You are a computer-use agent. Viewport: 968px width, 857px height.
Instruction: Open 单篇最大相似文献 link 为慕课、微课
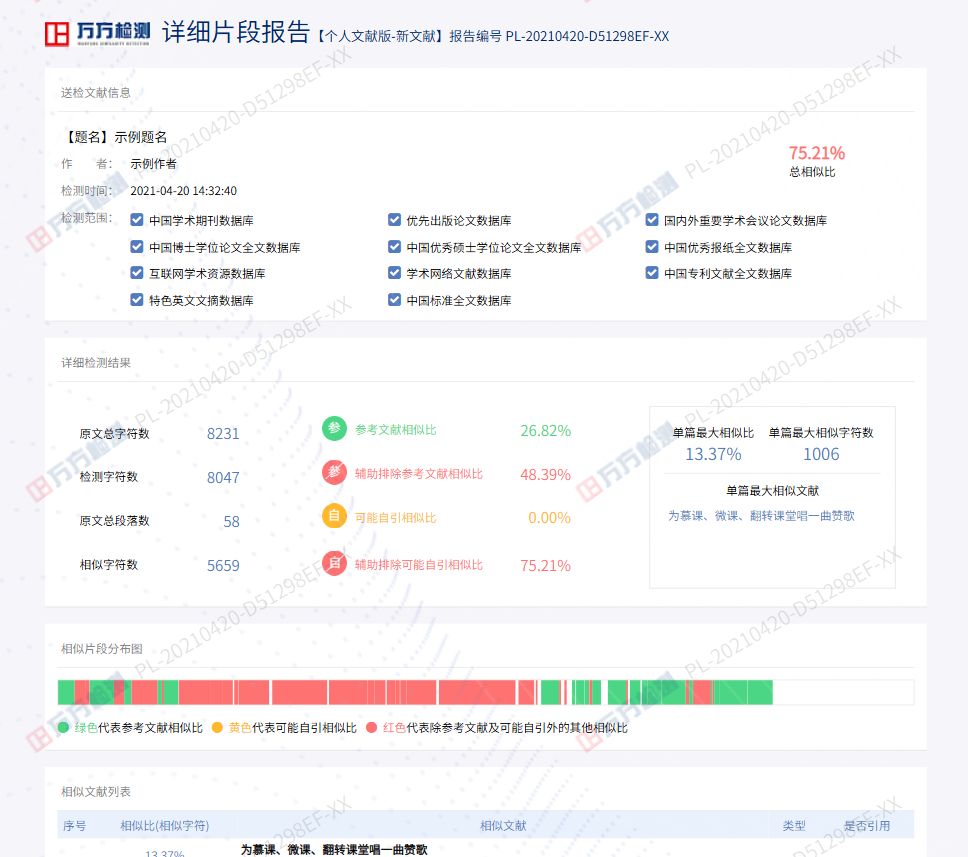pos(761,516)
